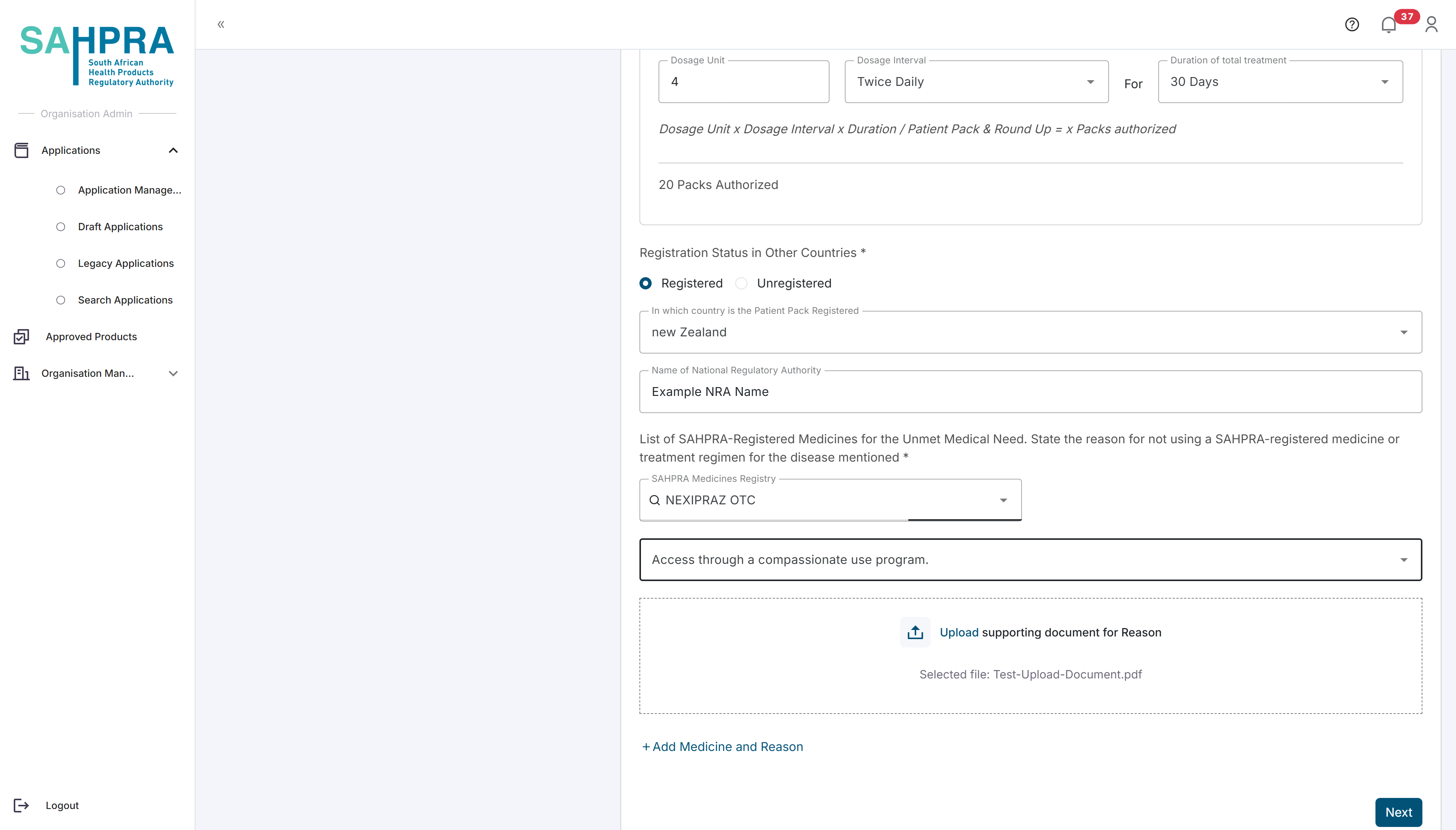Viewport: 1456px width, 830px height.
Task: Expand Organisation Management chevron
Action: (x=173, y=373)
